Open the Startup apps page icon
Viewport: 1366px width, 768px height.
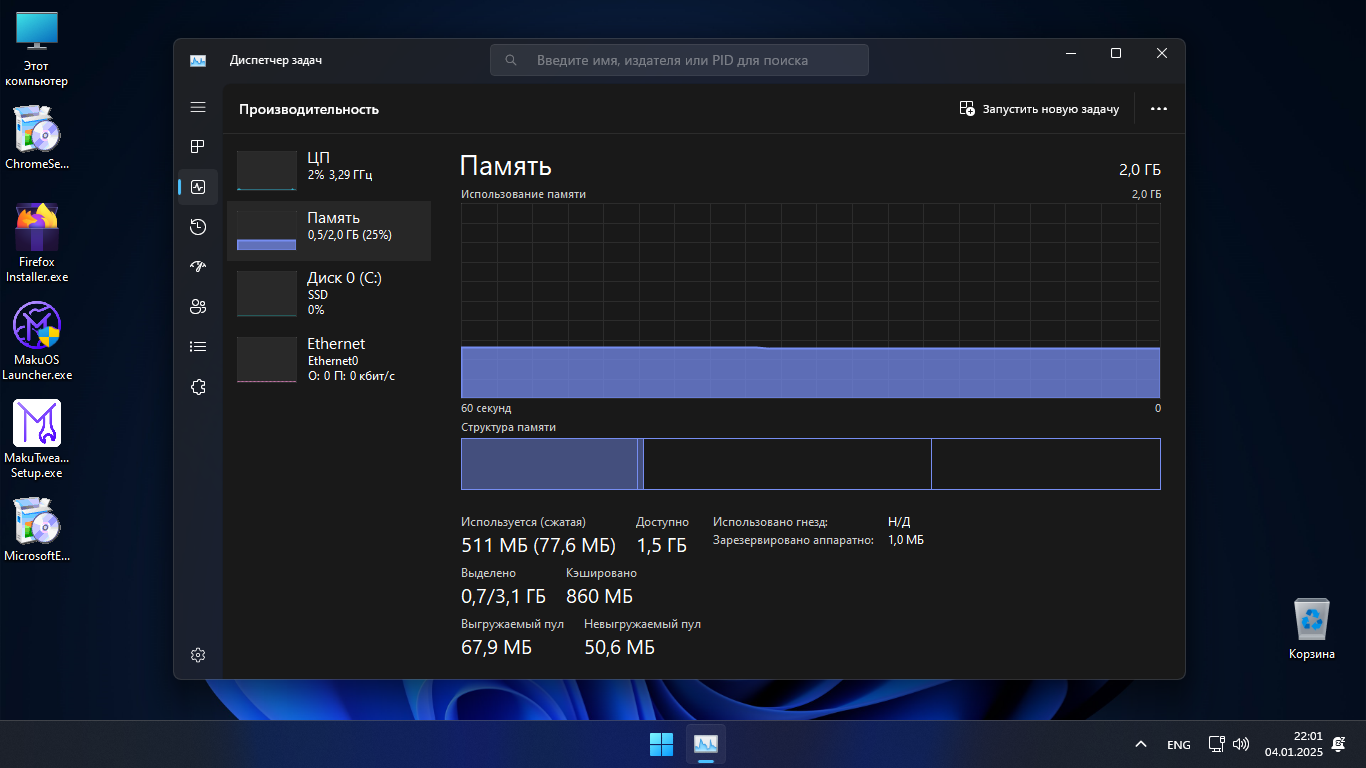pos(198,267)
